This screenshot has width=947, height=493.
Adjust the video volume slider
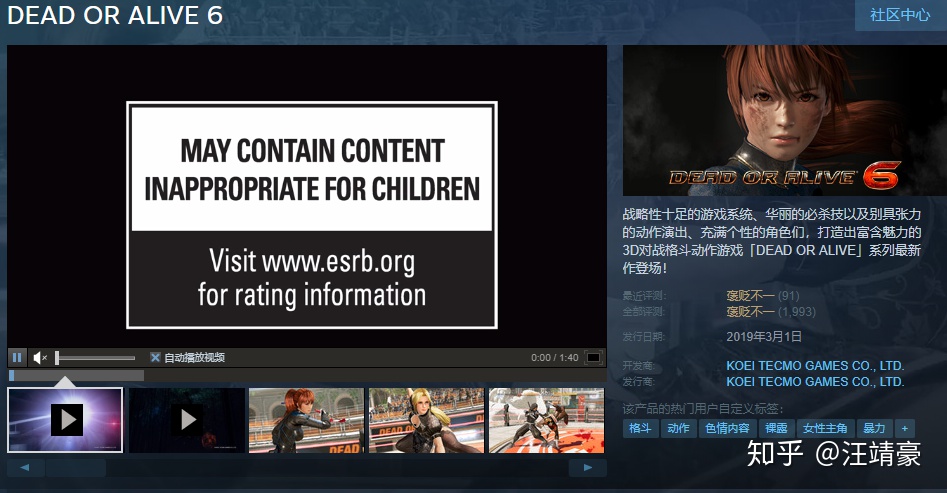(x=95, y=358)
